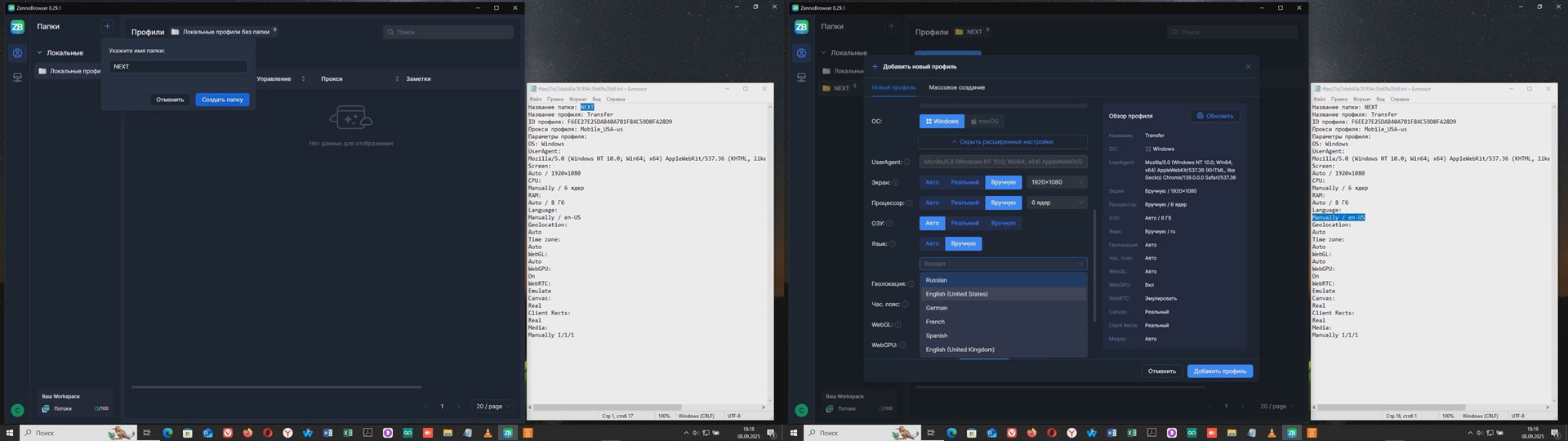Screen dimensions: 1568x441
Task: Open Excel on the left taskbar
Action: pos(348,433)
